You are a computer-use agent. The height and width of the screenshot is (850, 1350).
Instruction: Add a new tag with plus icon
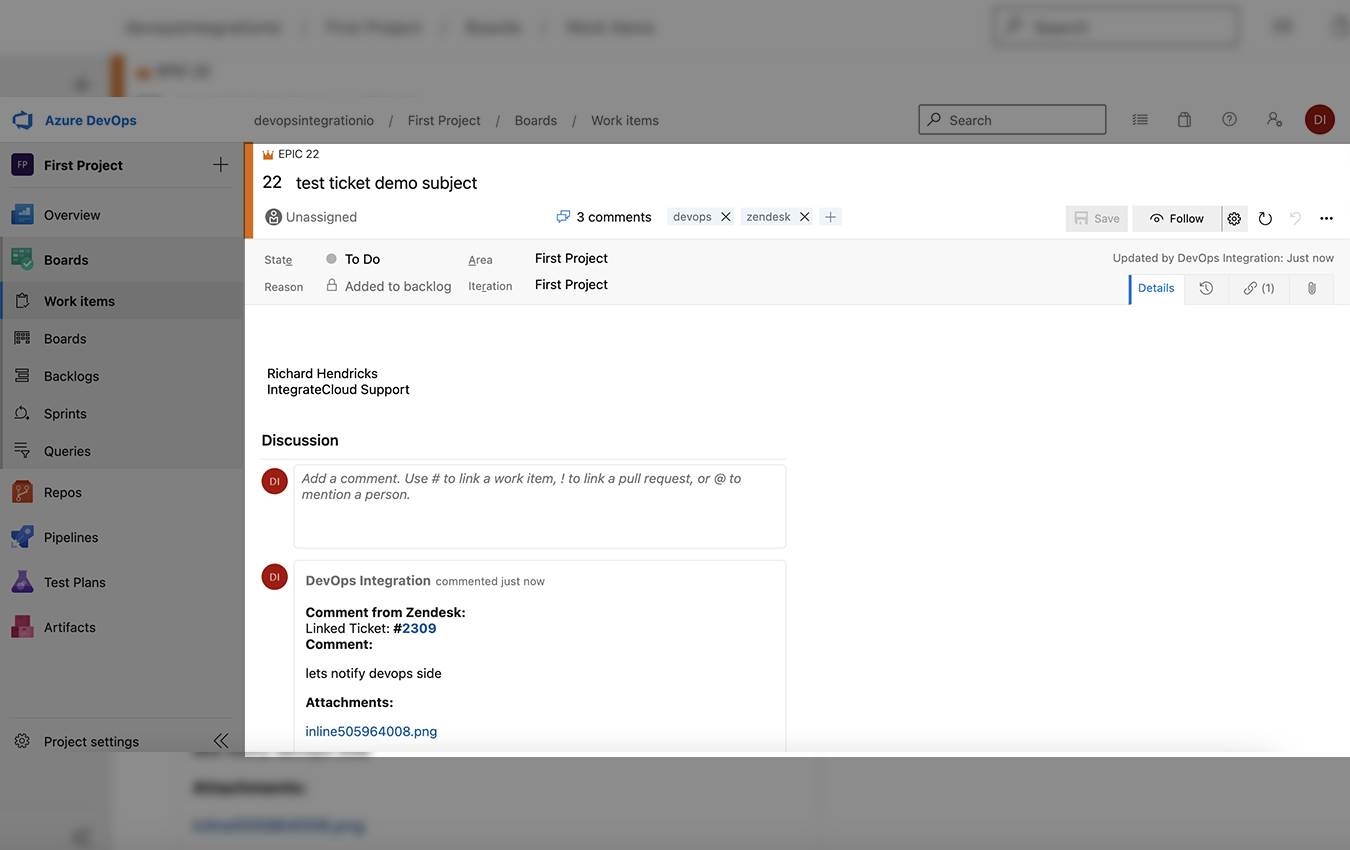[831, 217]
